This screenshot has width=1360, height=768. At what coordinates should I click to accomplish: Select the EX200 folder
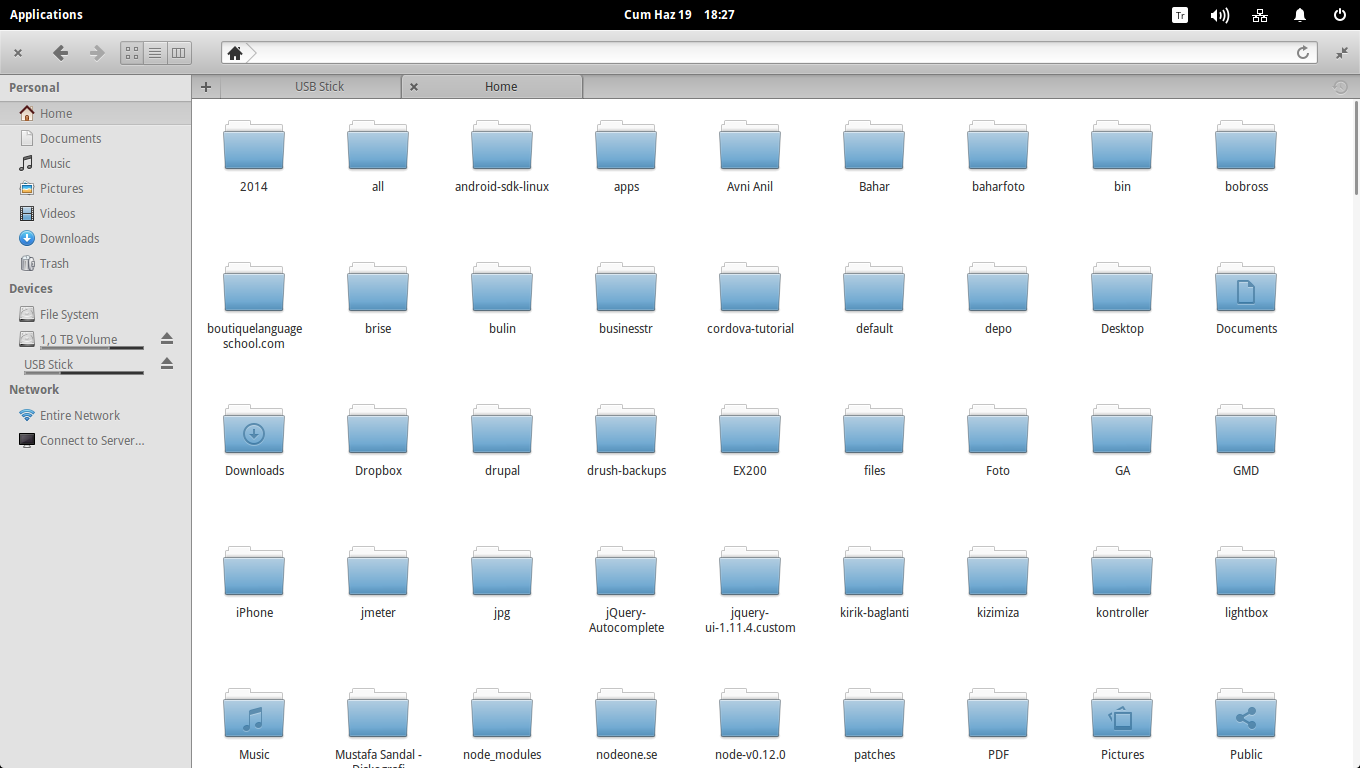click(x=750, y=440)
